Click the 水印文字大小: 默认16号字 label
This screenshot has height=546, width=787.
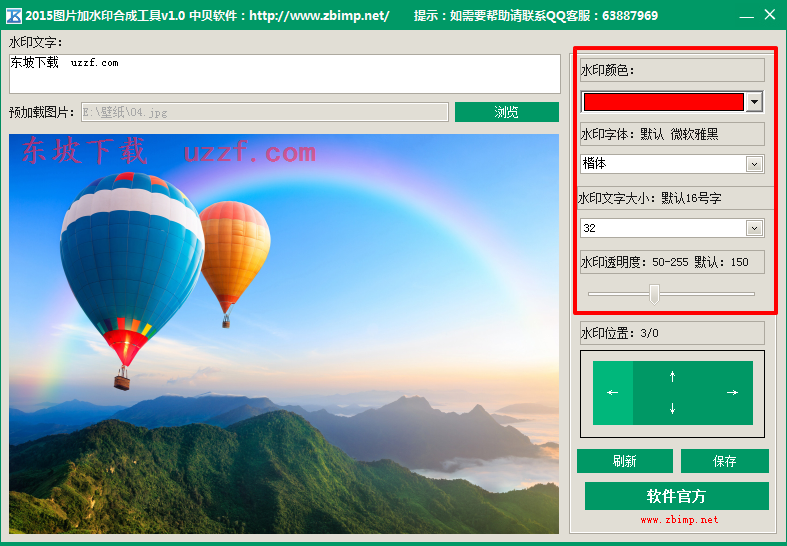(x=675, y=198)
